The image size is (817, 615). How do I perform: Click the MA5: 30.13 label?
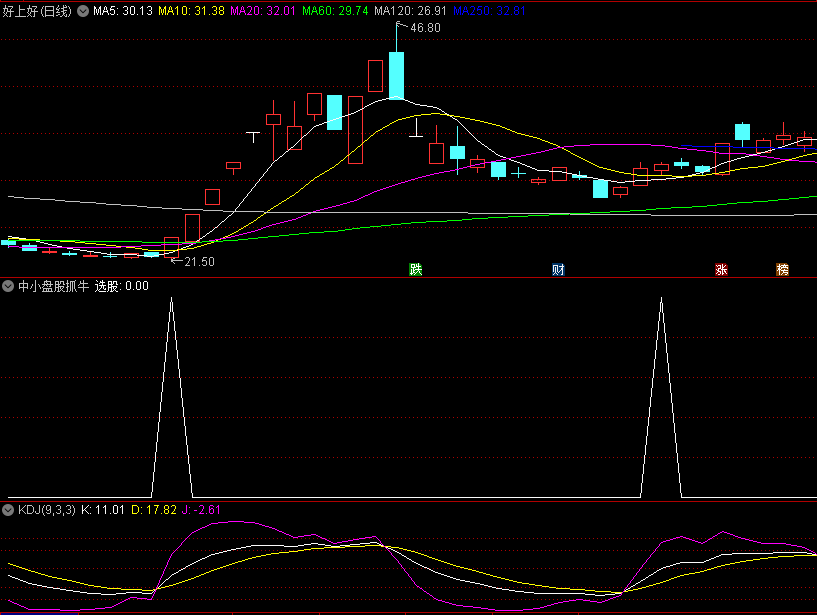pyautogui.click(x=123, y=11)
